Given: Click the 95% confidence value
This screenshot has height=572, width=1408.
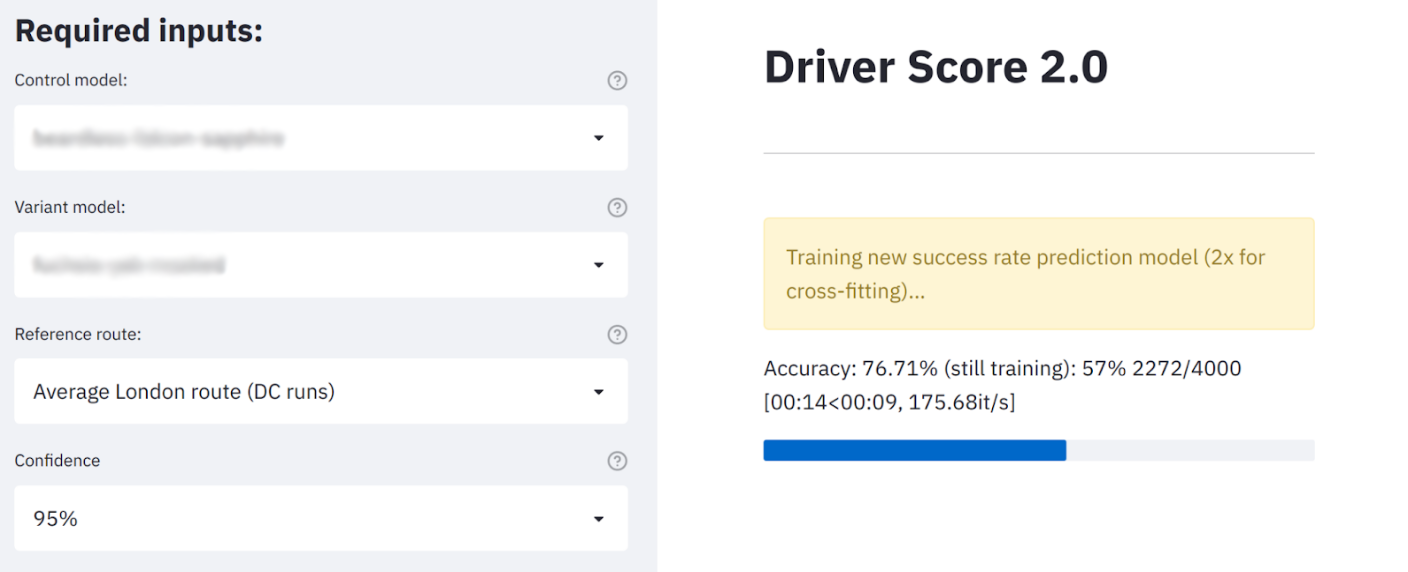Looking at the screenshot, I should pos(55,519).
